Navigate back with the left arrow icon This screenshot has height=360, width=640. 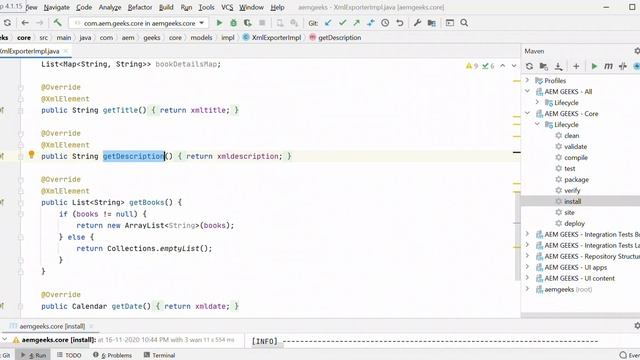(25, 23)
